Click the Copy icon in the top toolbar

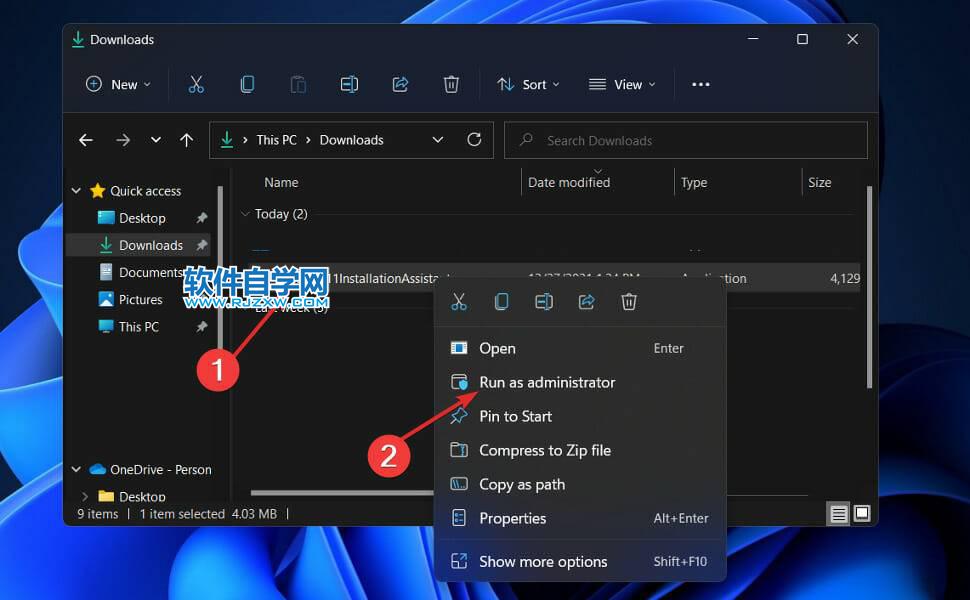(247, 84)
